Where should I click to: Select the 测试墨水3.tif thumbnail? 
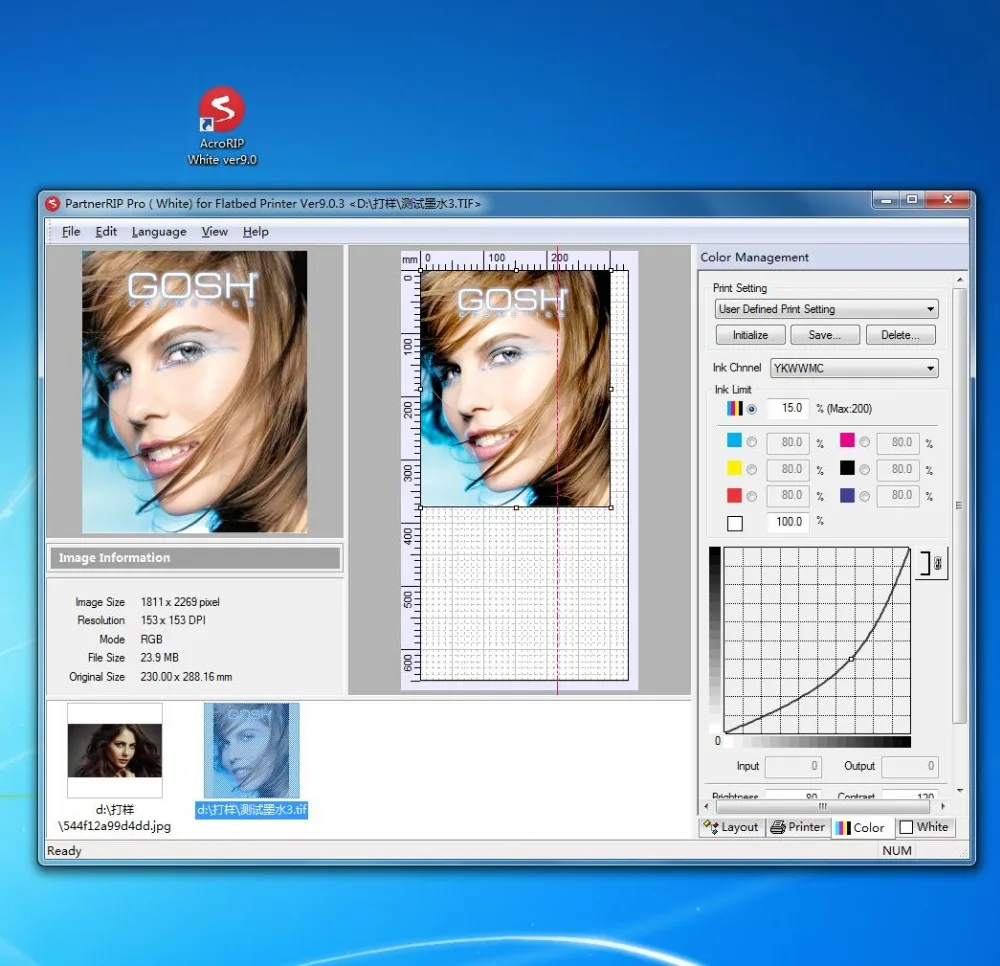pyautogui.click(x=251, y=761)
